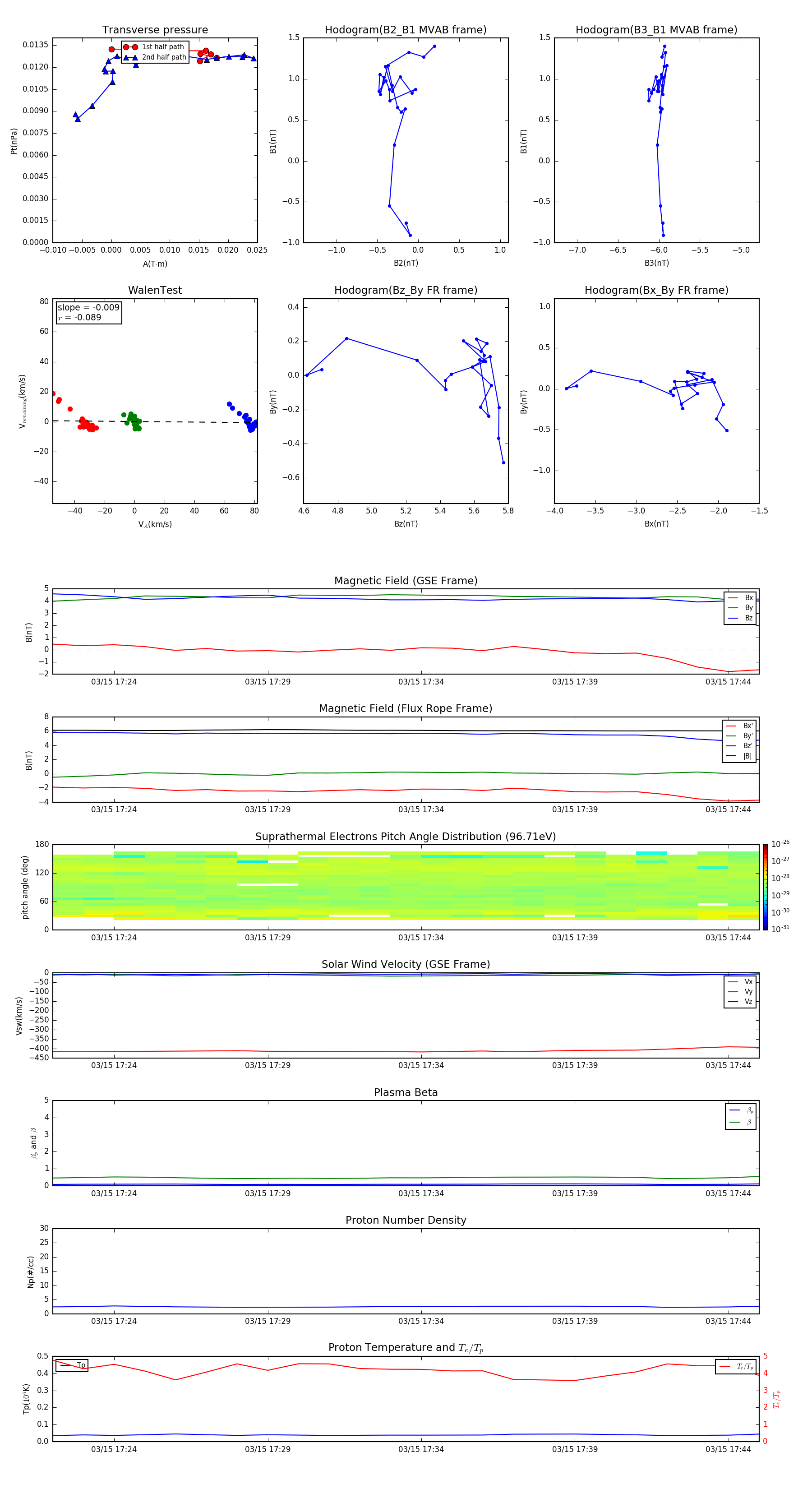Select the Bx entry in the GSE magnetic field legend
Screen dimensions: 812x1489
click(x=740, y=598)
